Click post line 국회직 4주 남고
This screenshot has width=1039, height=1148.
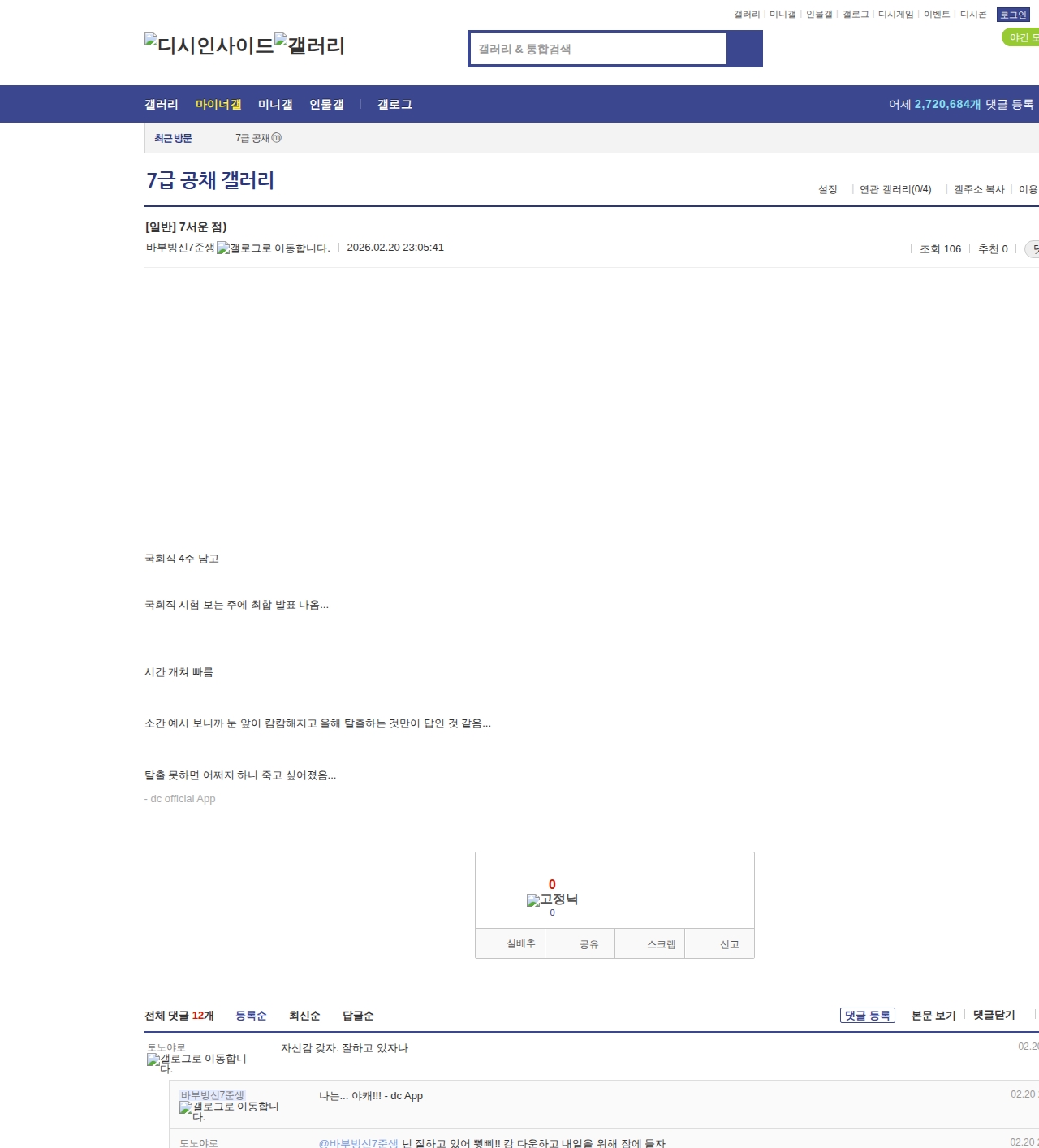[x=182, y=559]
